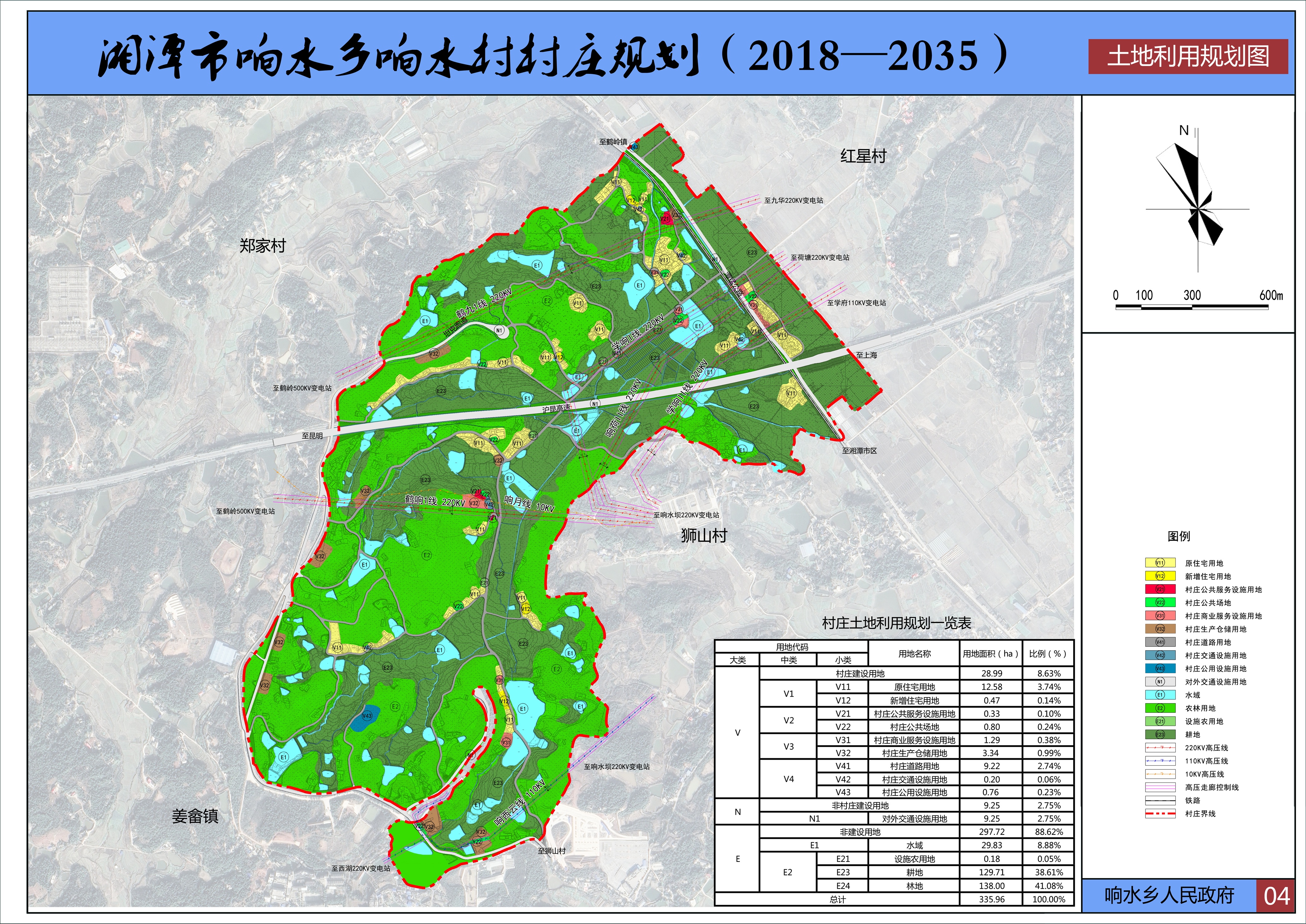Click the 用地面积（ha） column header

coord(990,654)
